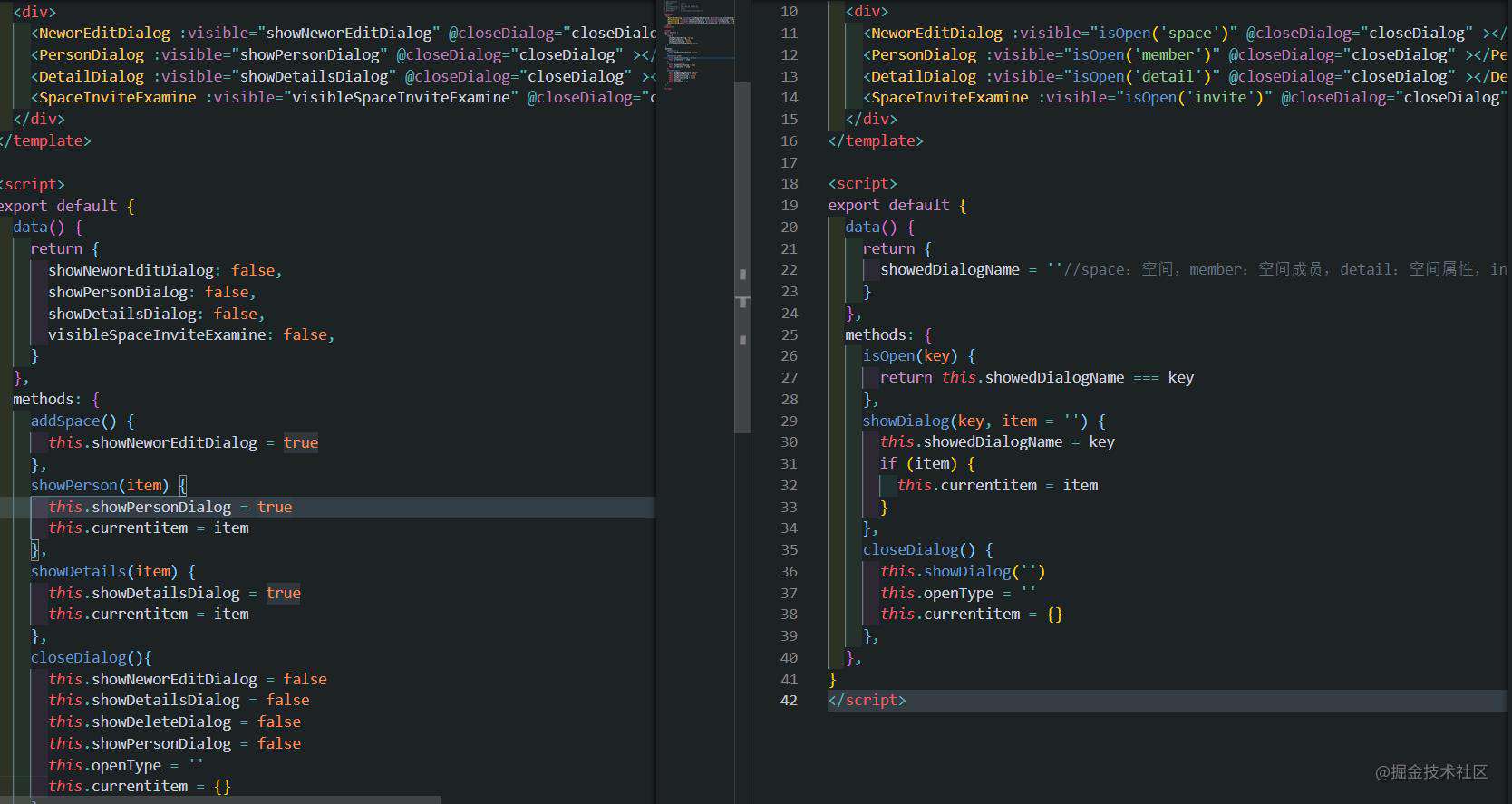
Task: Click 'this.showDetailsDialog = true' in left editor
Action: [x=174, y=594]
